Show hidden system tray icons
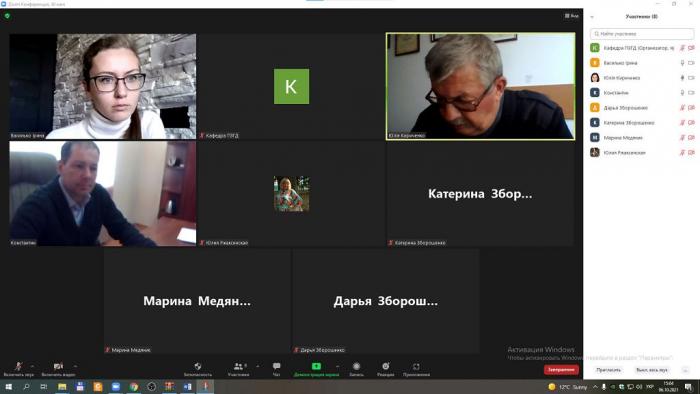Image resolution: width=700 pixels, height=394 pixels. coord(595,387)
